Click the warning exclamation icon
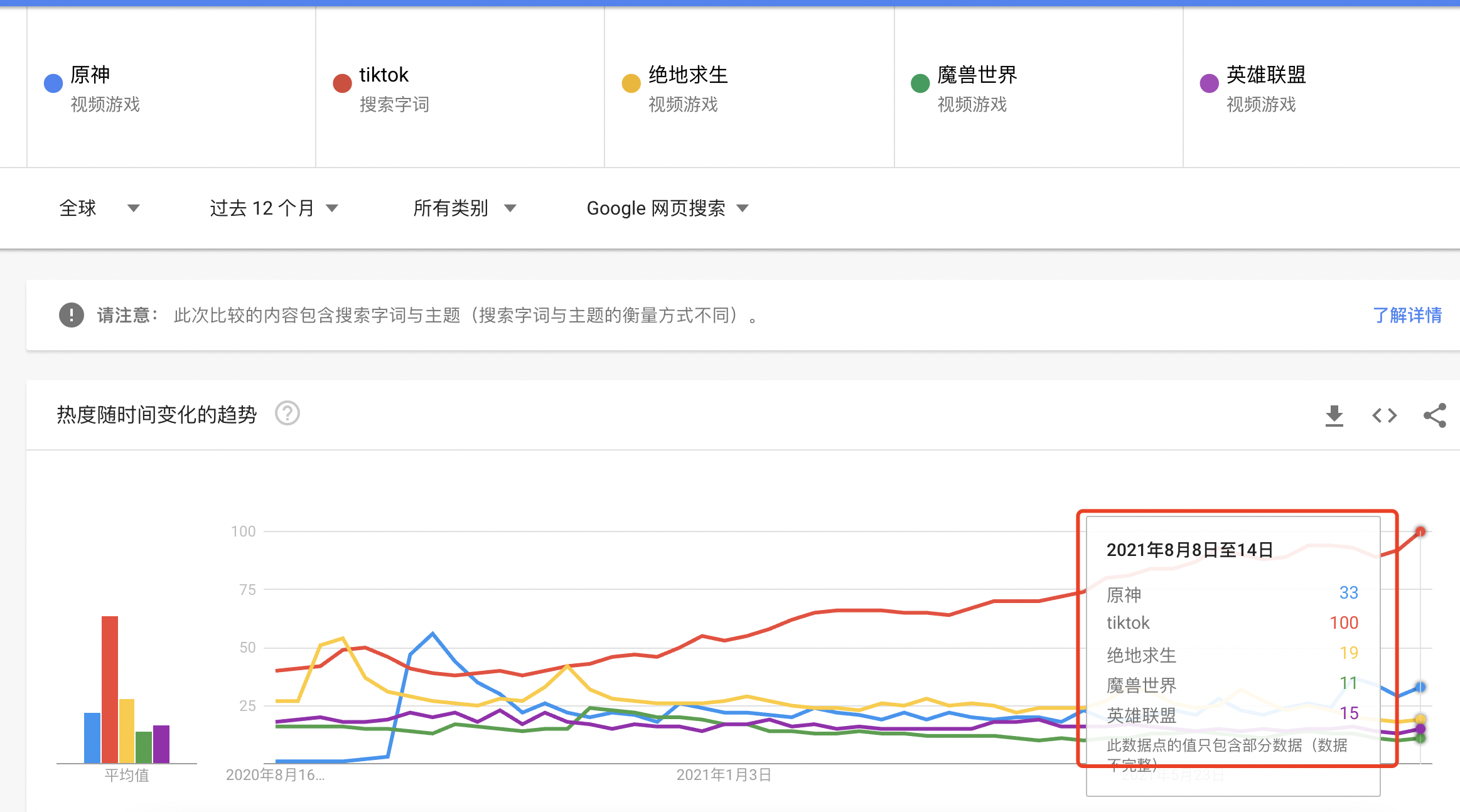 (72, 315)
